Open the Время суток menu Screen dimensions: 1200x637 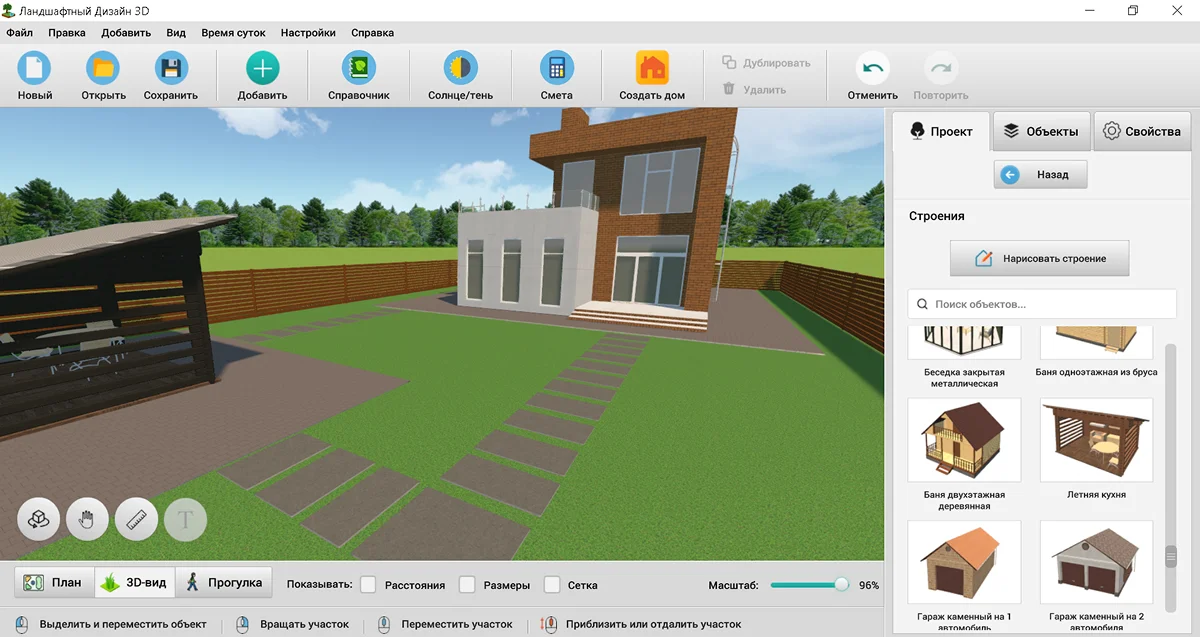pos(233,32)
